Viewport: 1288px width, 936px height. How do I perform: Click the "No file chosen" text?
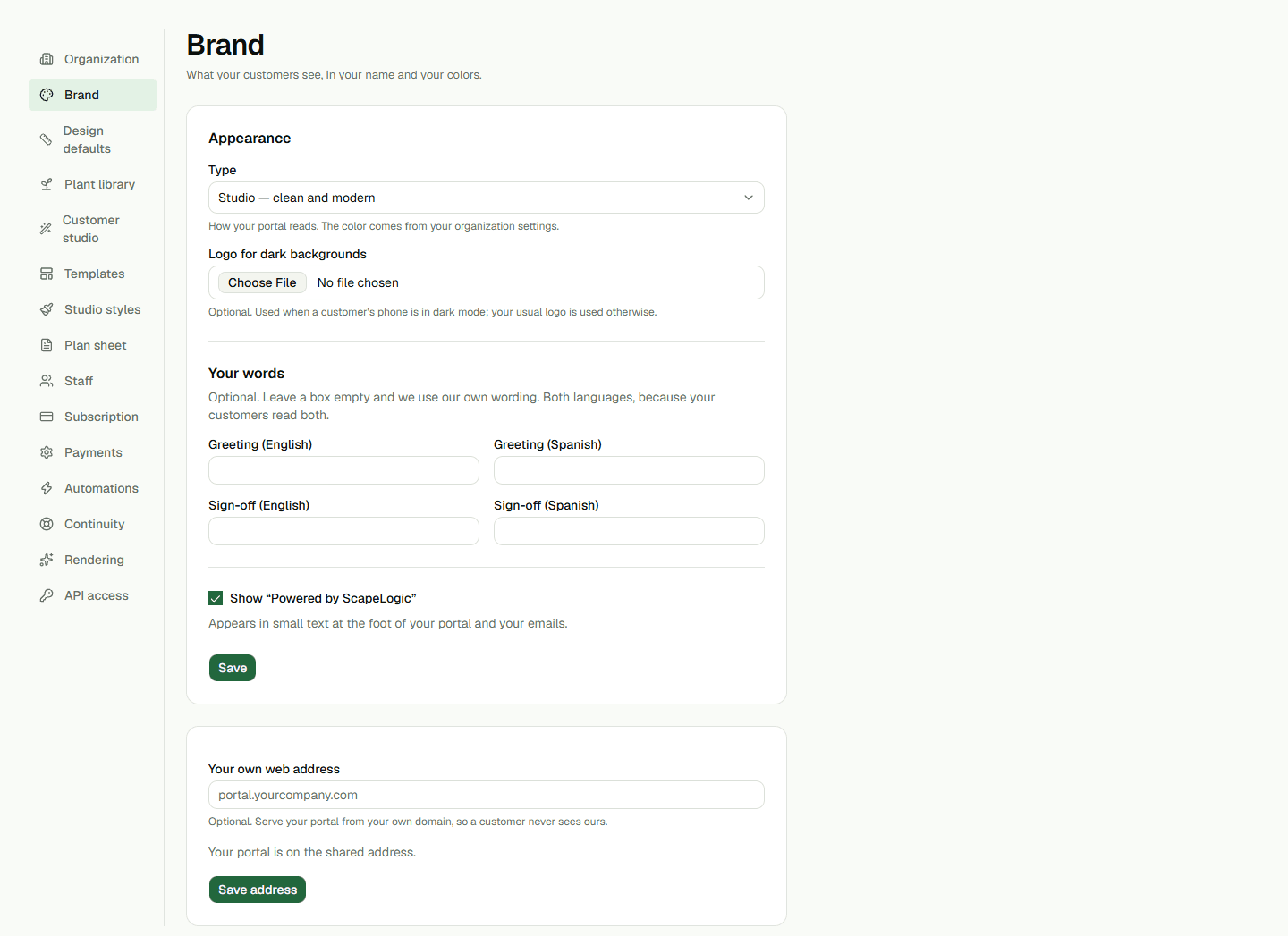358,282
